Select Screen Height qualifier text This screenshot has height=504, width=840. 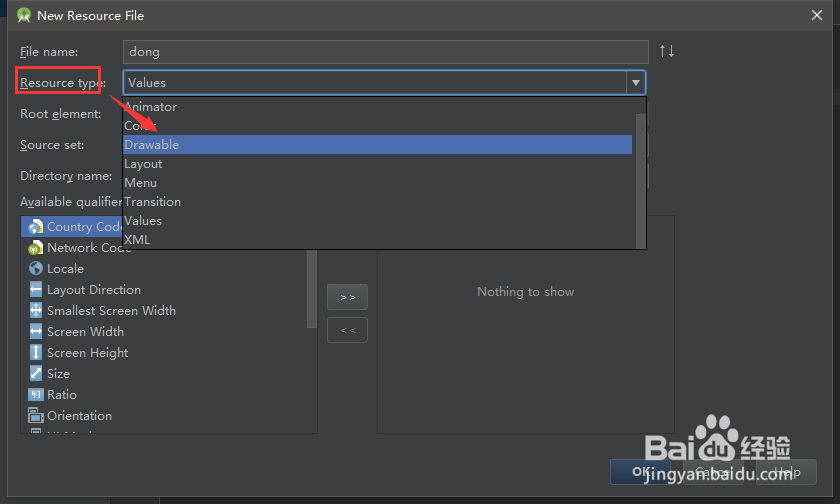pos(87,352)
